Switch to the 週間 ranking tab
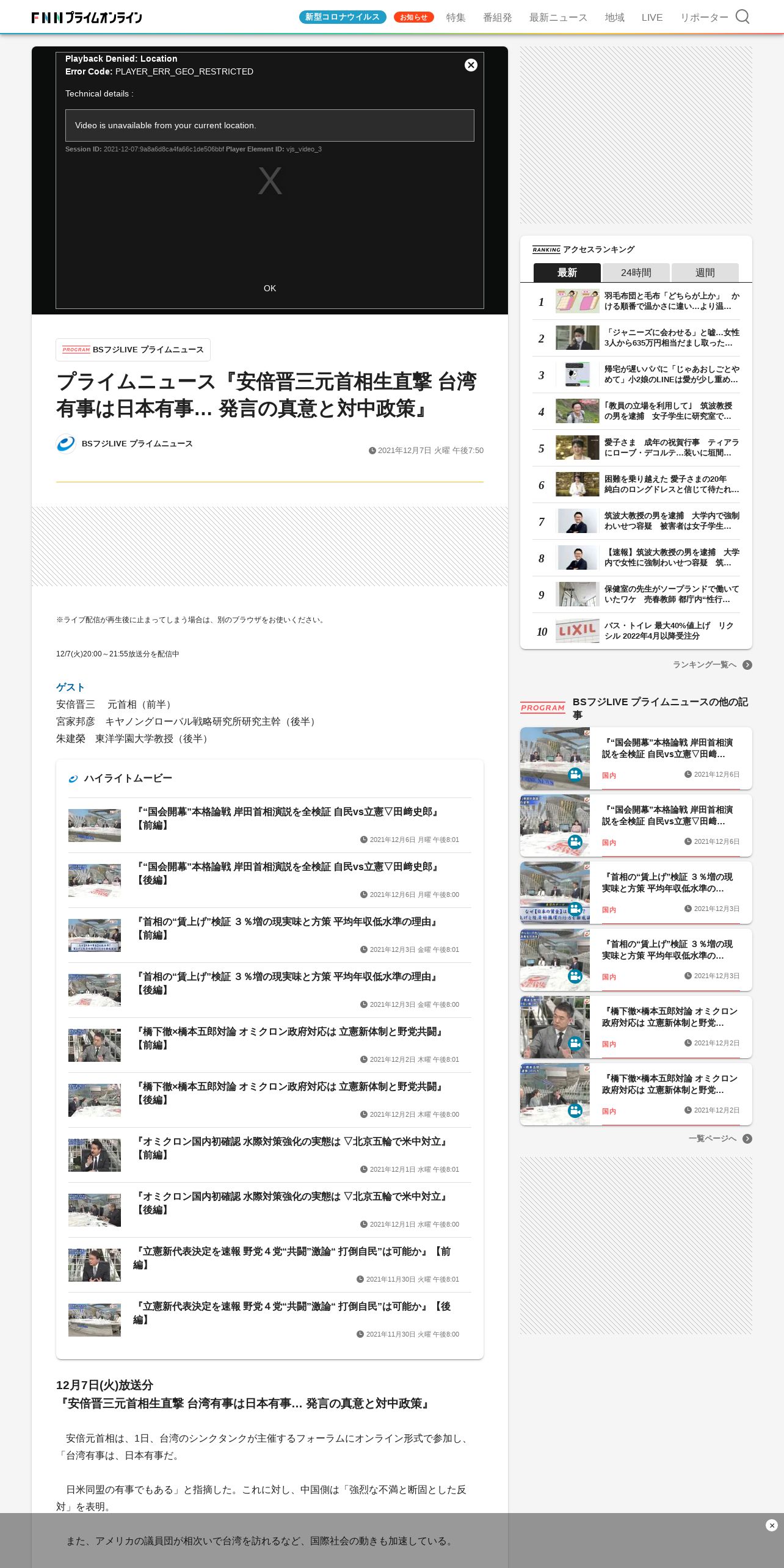The image size is (784, 1568). point(705,272)
